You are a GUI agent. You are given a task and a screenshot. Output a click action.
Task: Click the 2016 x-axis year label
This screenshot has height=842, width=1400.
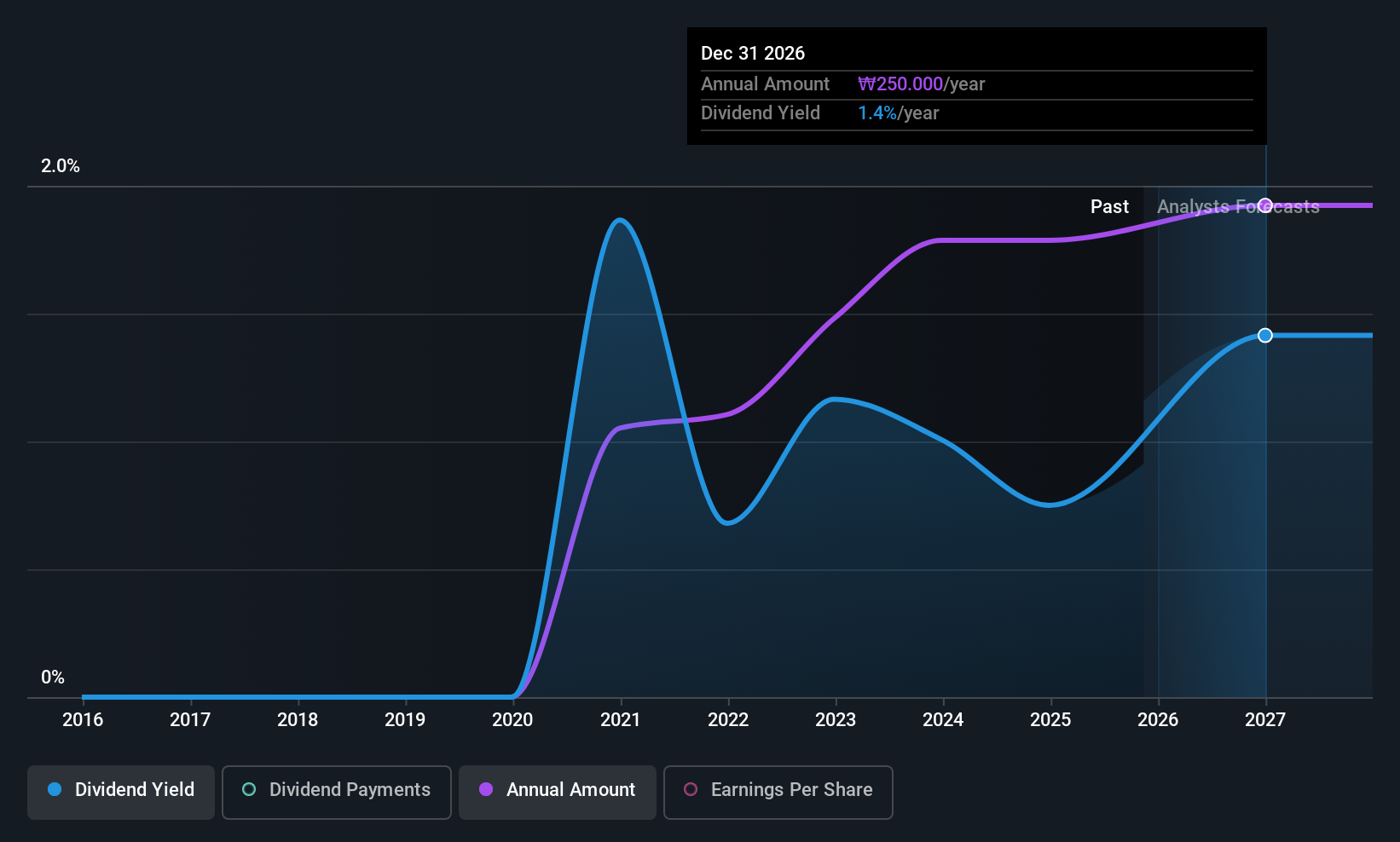click(x=83, y=720)
